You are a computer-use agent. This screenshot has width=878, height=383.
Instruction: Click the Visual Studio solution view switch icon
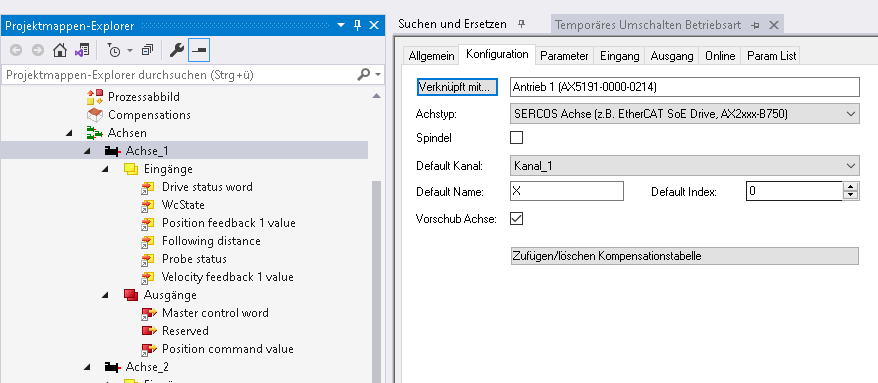click(82, 50)
